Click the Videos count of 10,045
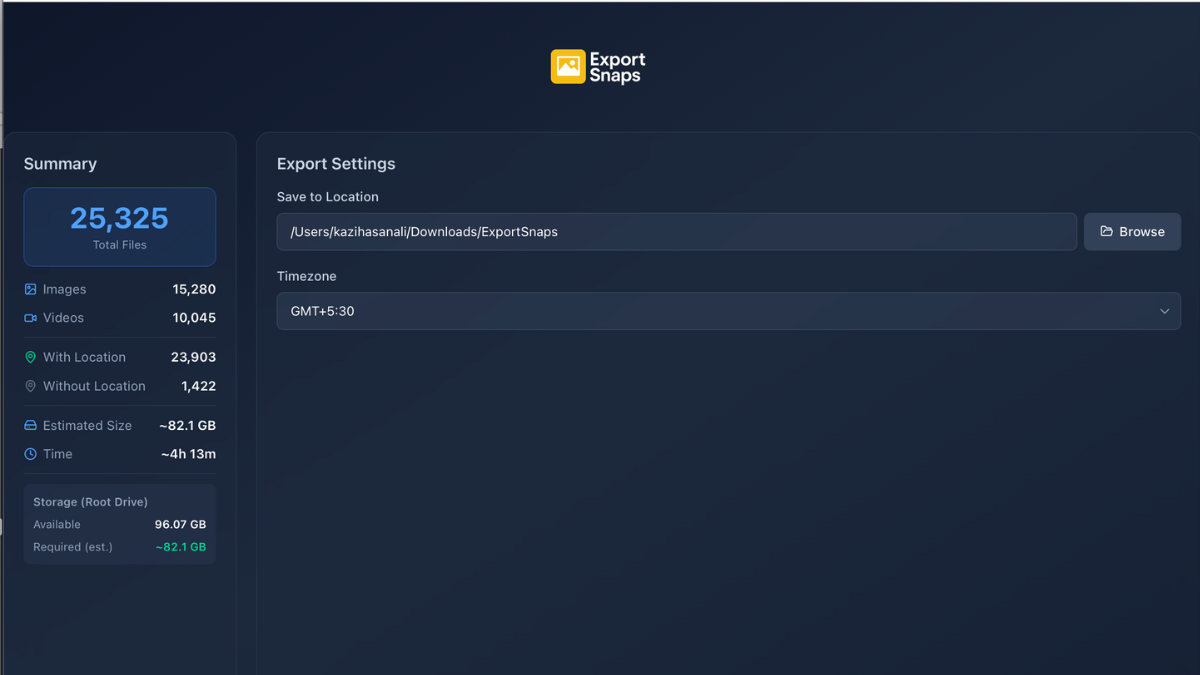This screenshot has width=1200, height=675. pos(193,318)
